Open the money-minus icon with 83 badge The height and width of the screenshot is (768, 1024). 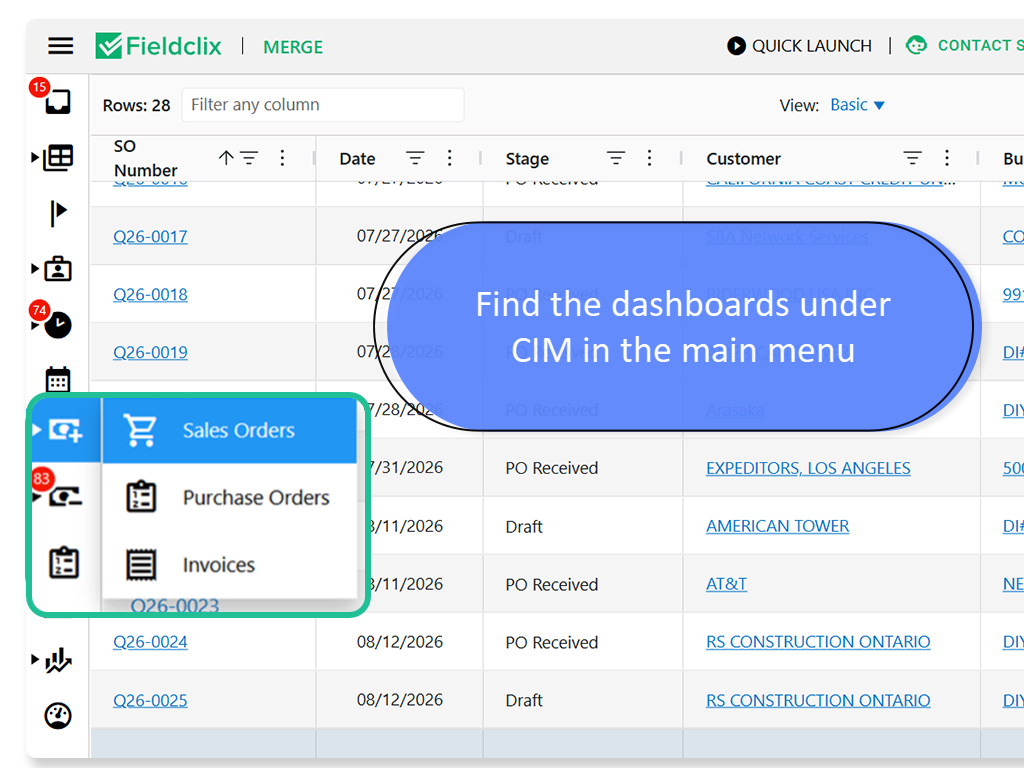[x=65, y=497]
